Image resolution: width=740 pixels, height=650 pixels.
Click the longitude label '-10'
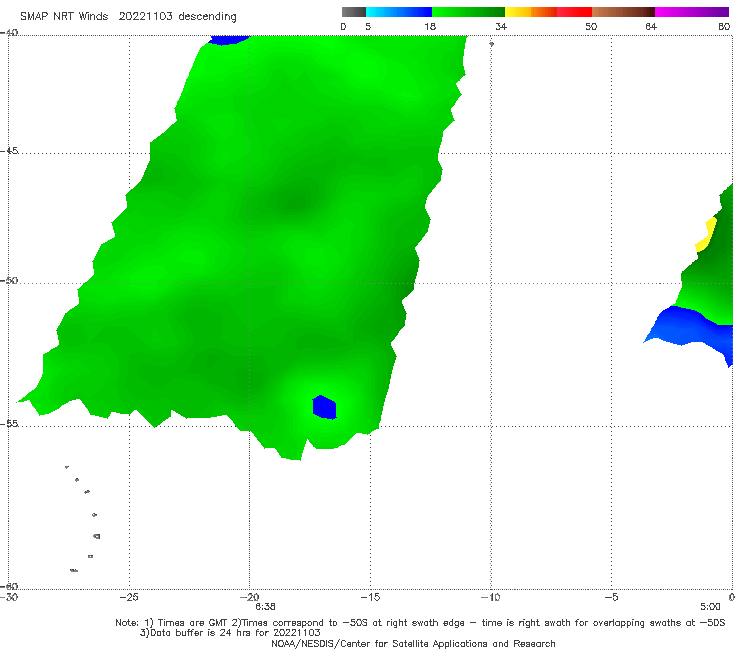490,597
